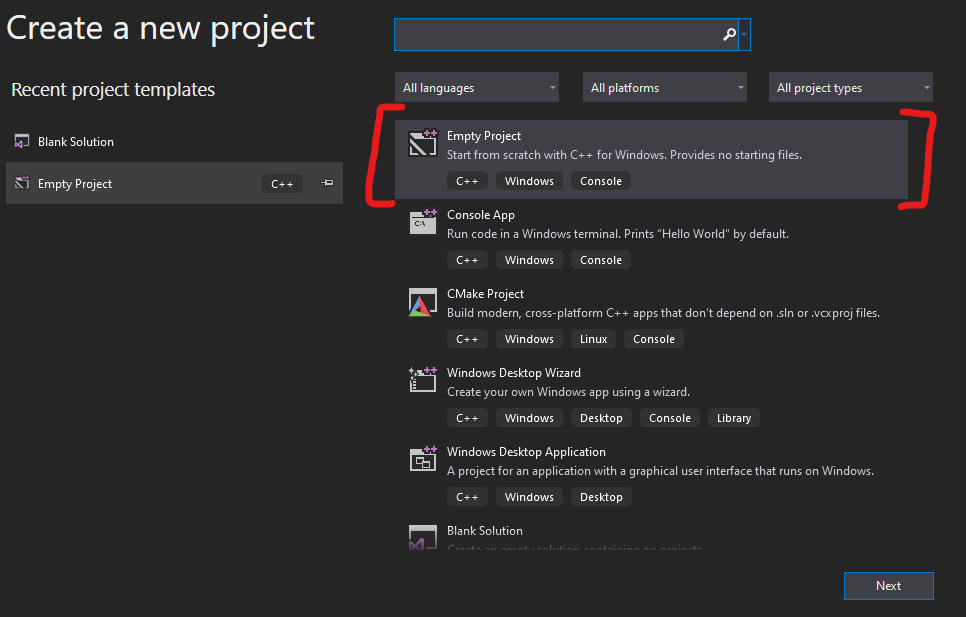966x617 pixels.
Task: Click the Console App Hello World description
Action: [x=618, y=233]
